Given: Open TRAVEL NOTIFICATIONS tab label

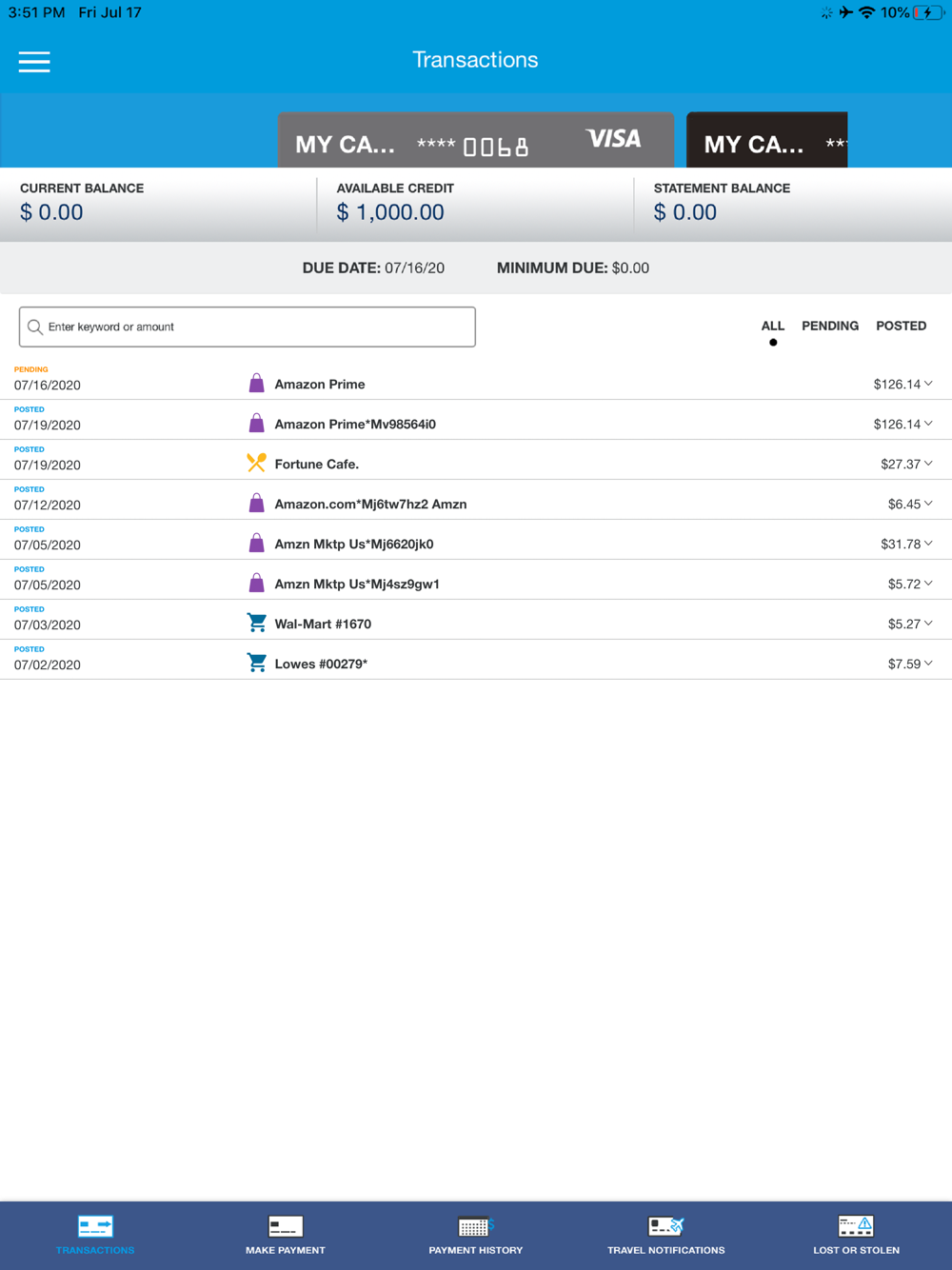Looking at the screenshot, I should coord(666,1250).
